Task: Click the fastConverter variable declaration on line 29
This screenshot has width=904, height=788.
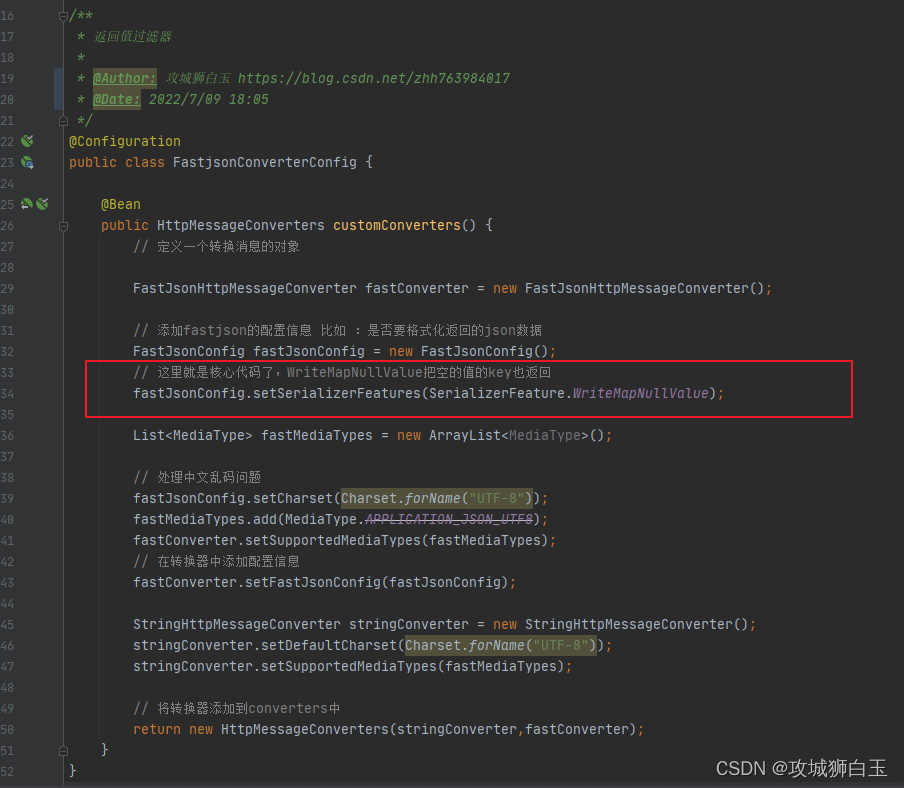Action: (x=416, y=288)
